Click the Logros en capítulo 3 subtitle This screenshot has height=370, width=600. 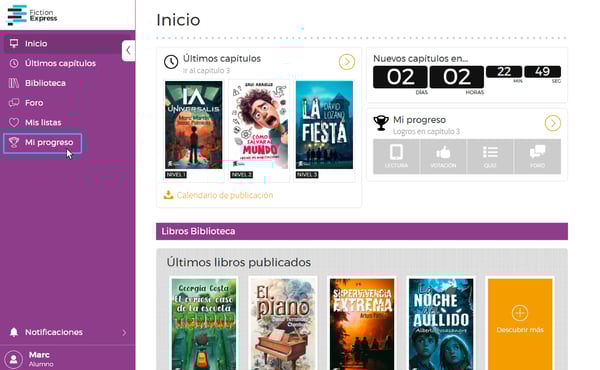click(426, 132)
